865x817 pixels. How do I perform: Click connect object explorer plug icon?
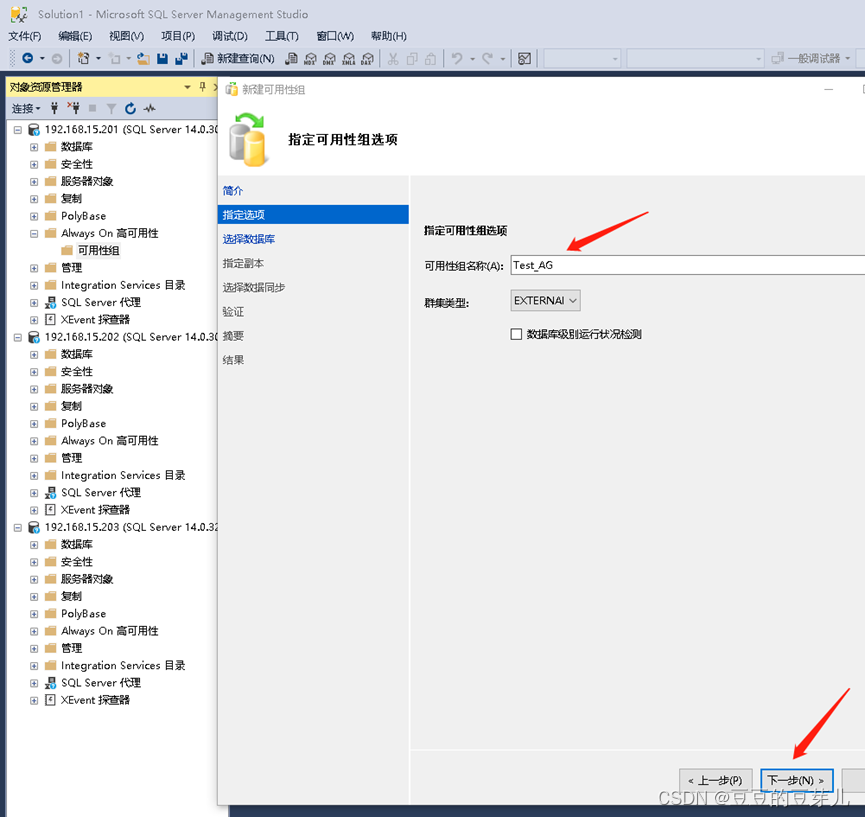[54, 108]
